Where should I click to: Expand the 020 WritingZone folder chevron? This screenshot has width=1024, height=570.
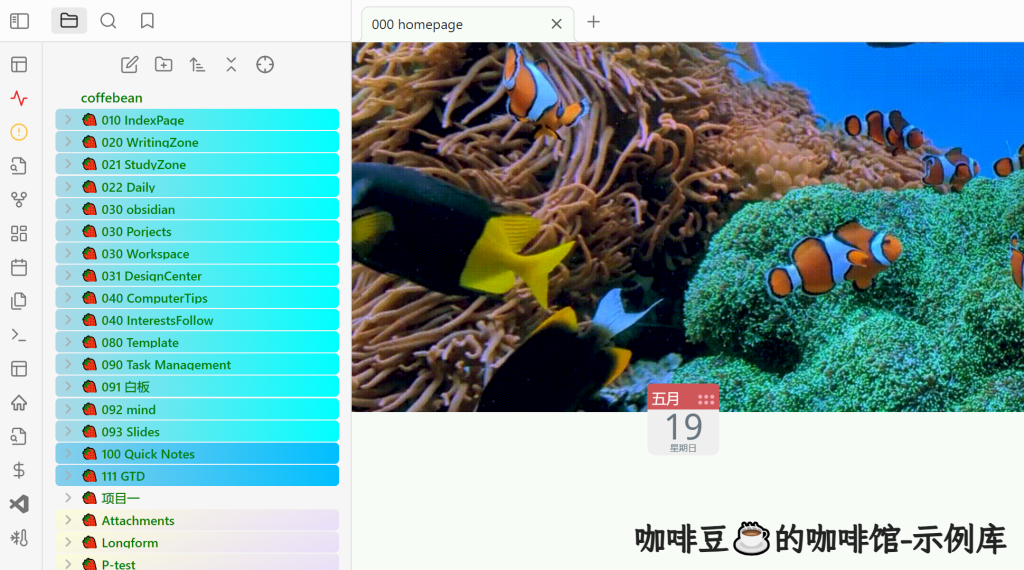click(68, 142)
